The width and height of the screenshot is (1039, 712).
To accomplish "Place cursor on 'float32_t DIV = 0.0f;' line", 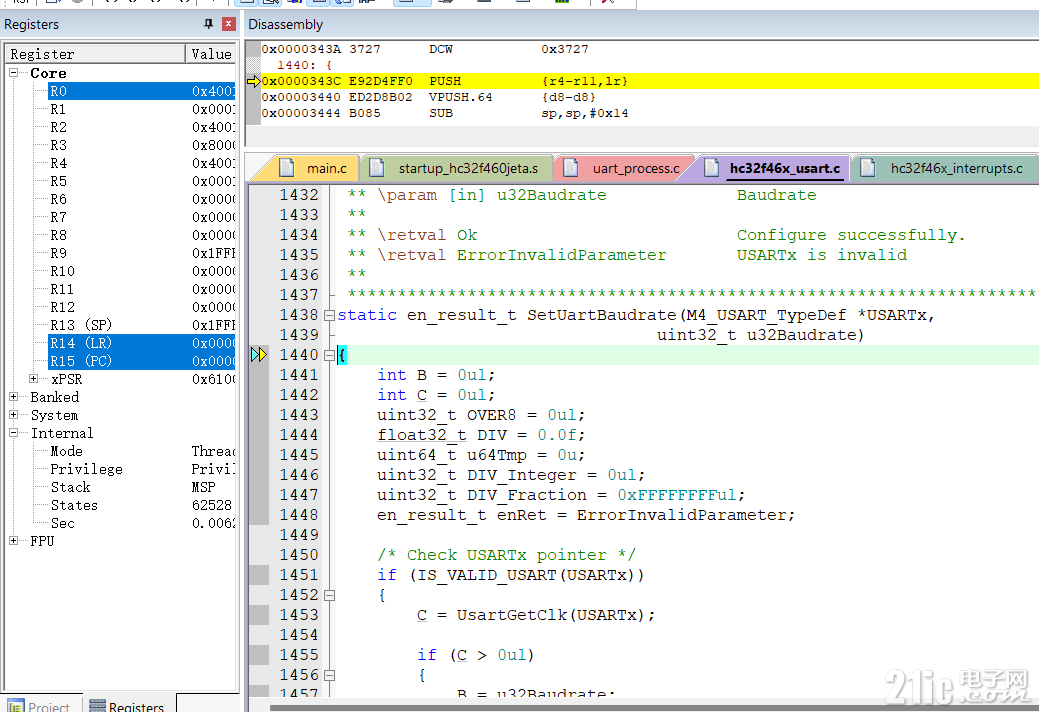I will click(481, 434).
